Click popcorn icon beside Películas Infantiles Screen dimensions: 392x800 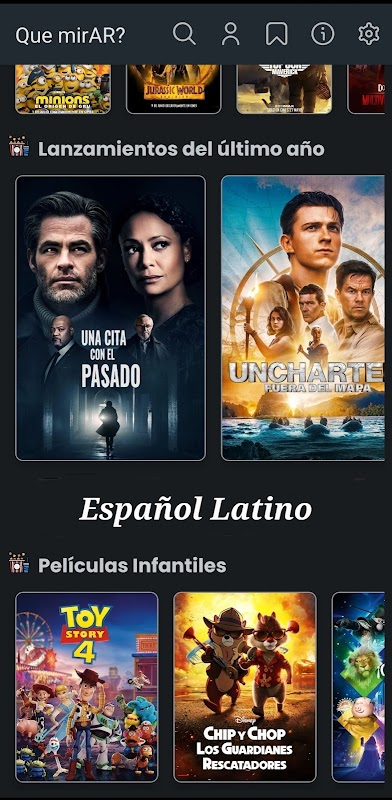[x=19, y=562]
